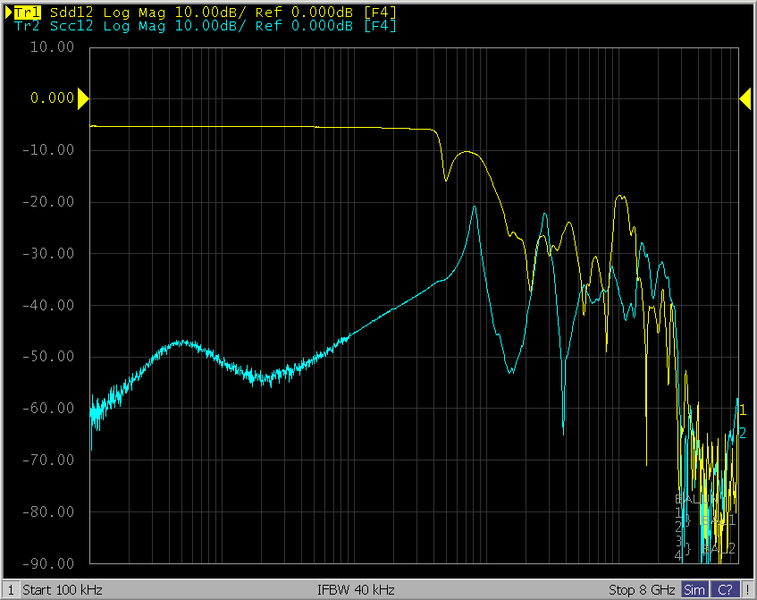Toggle the C? correction status indicator

725,590
